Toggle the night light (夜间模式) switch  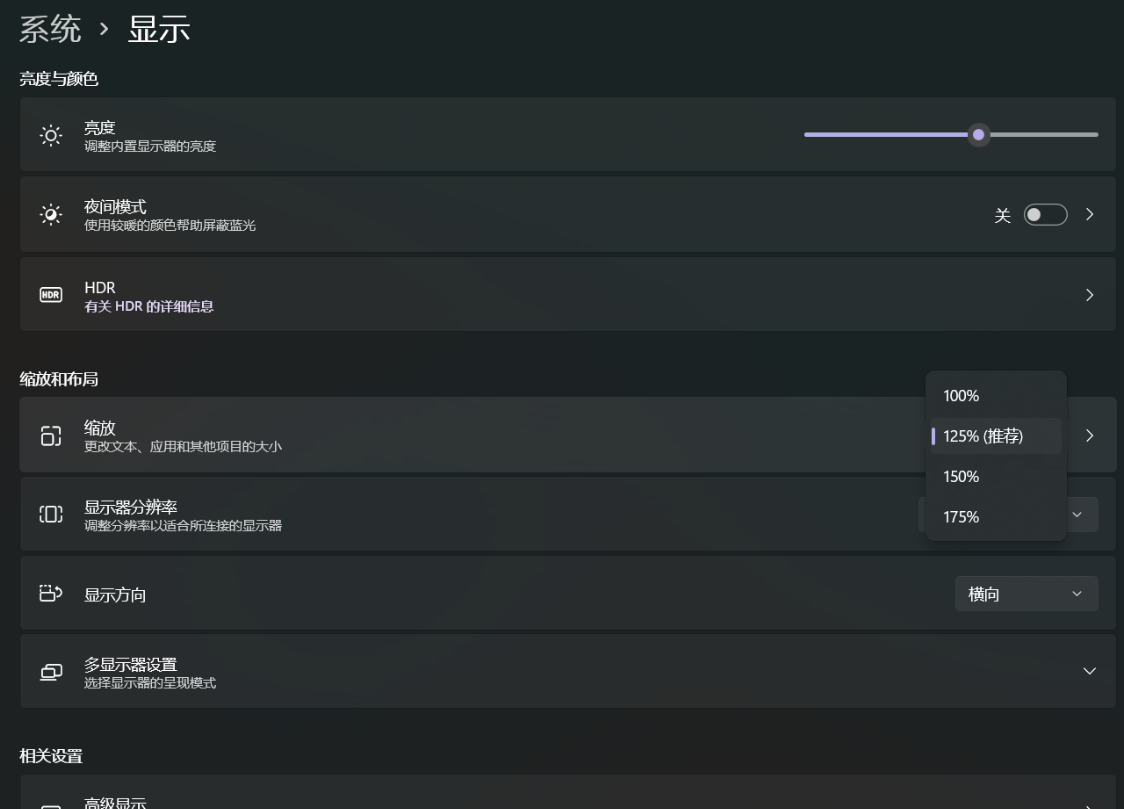coord(1046,215)
